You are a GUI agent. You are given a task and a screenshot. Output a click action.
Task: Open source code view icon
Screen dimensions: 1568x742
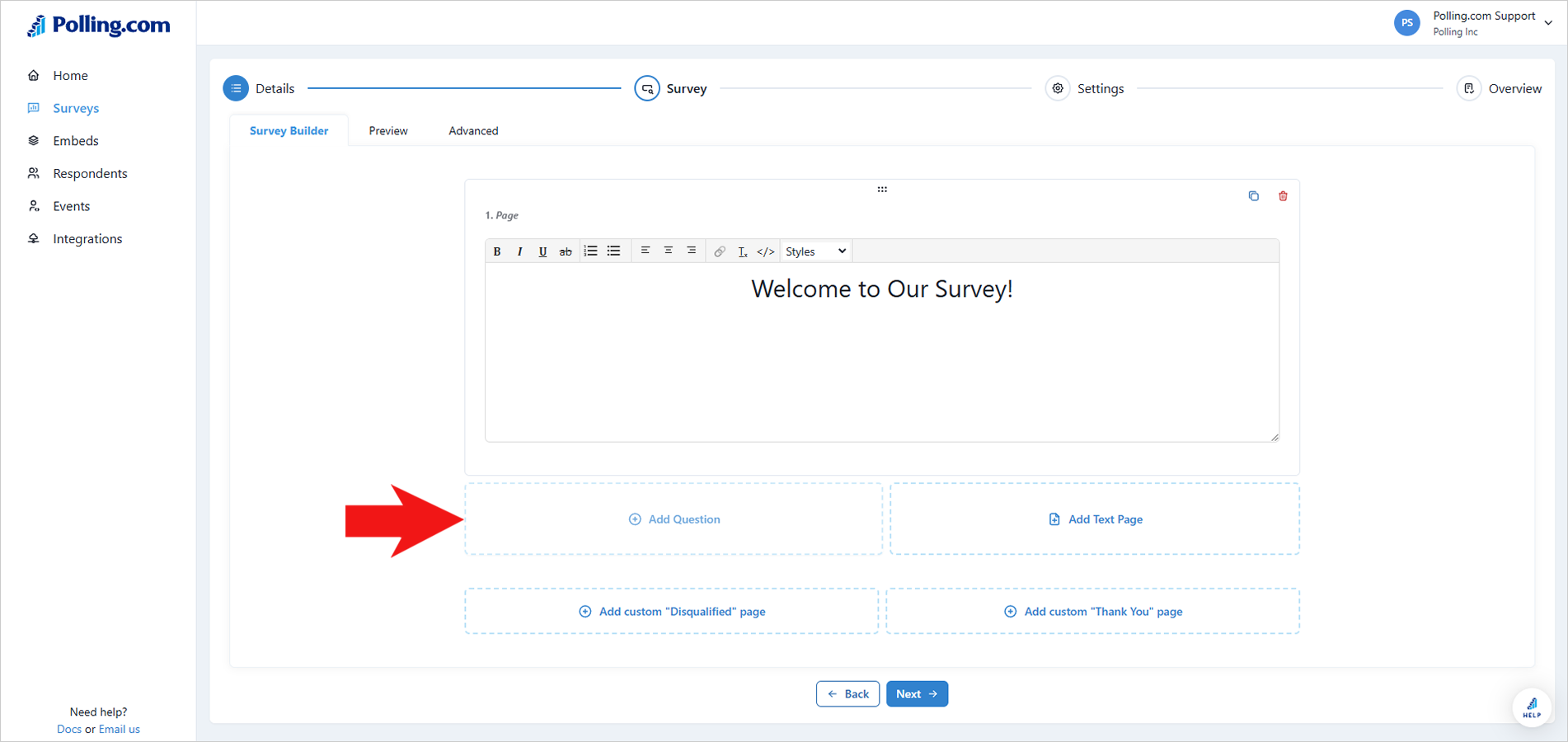click(x=766, y=251)
